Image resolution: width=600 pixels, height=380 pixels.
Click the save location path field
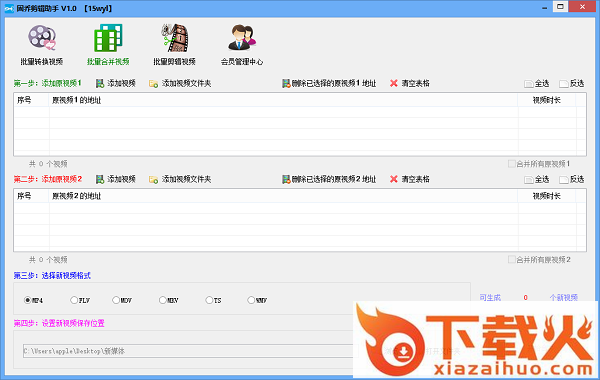(189, 351)
